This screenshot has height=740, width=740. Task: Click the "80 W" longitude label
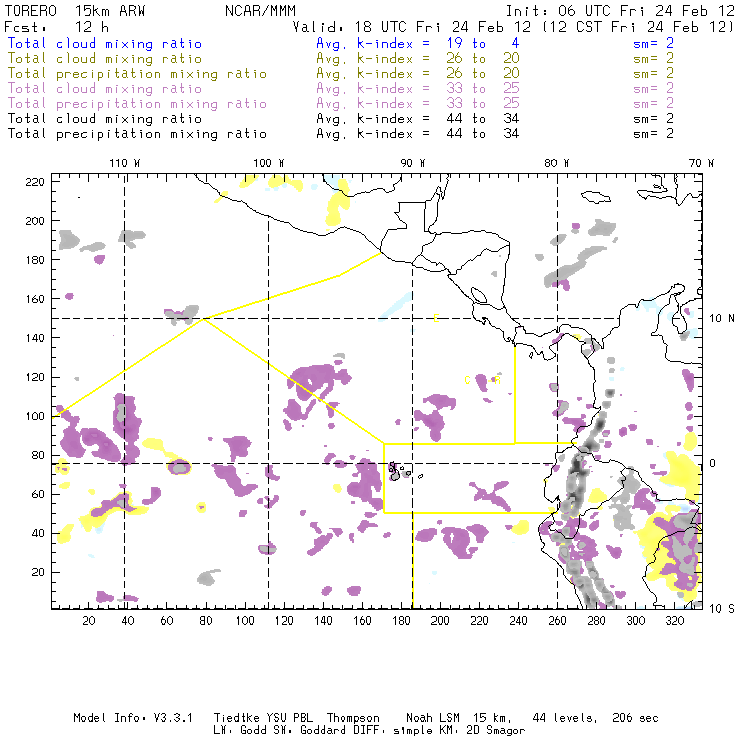point(557,163)
